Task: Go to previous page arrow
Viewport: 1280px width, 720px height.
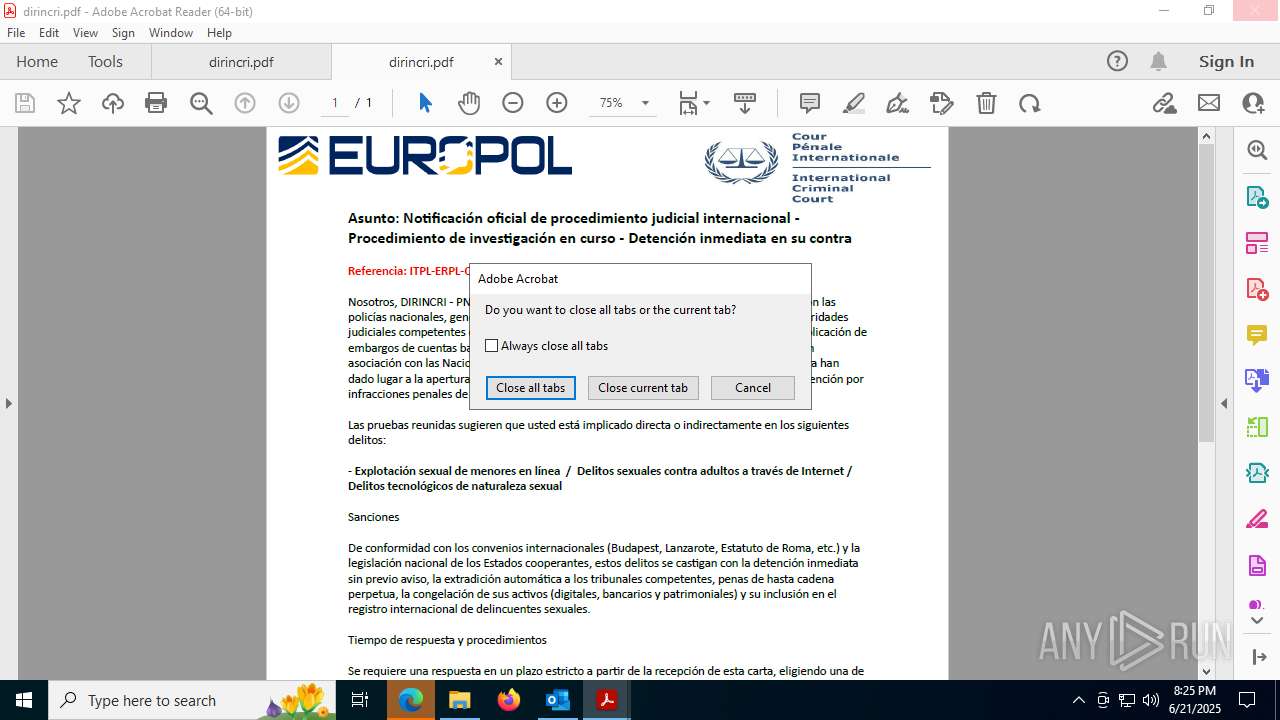Action: (x=245, y=103)
